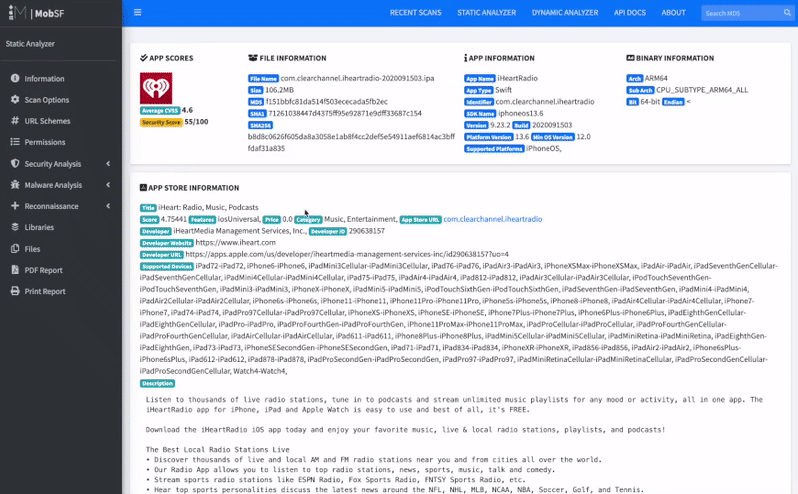Open API Docs in top navigation
The width and height of the screenshot is (798, 494).
click(630, 13)
